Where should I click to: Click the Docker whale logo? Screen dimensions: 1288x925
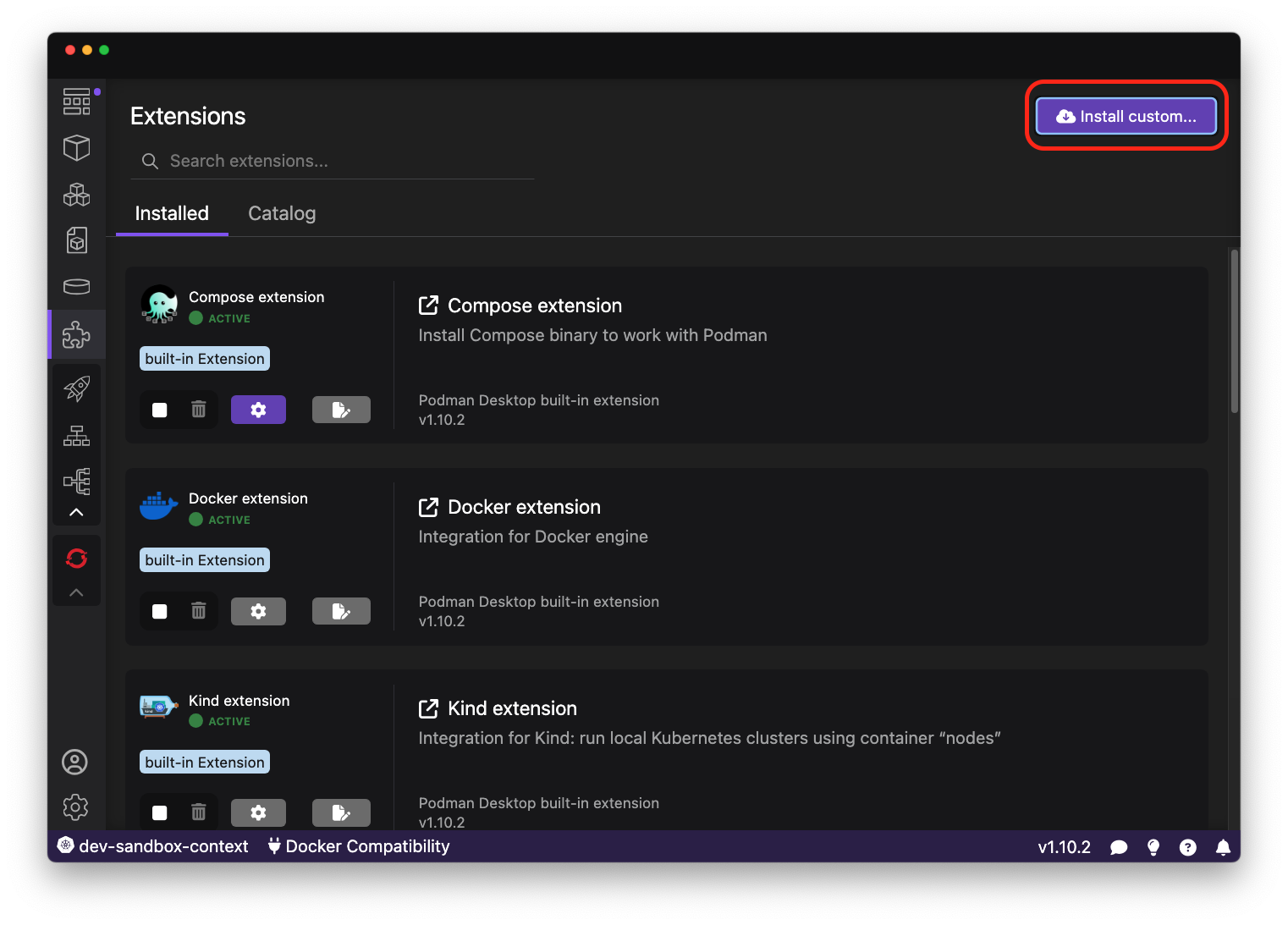click(159, 506)
